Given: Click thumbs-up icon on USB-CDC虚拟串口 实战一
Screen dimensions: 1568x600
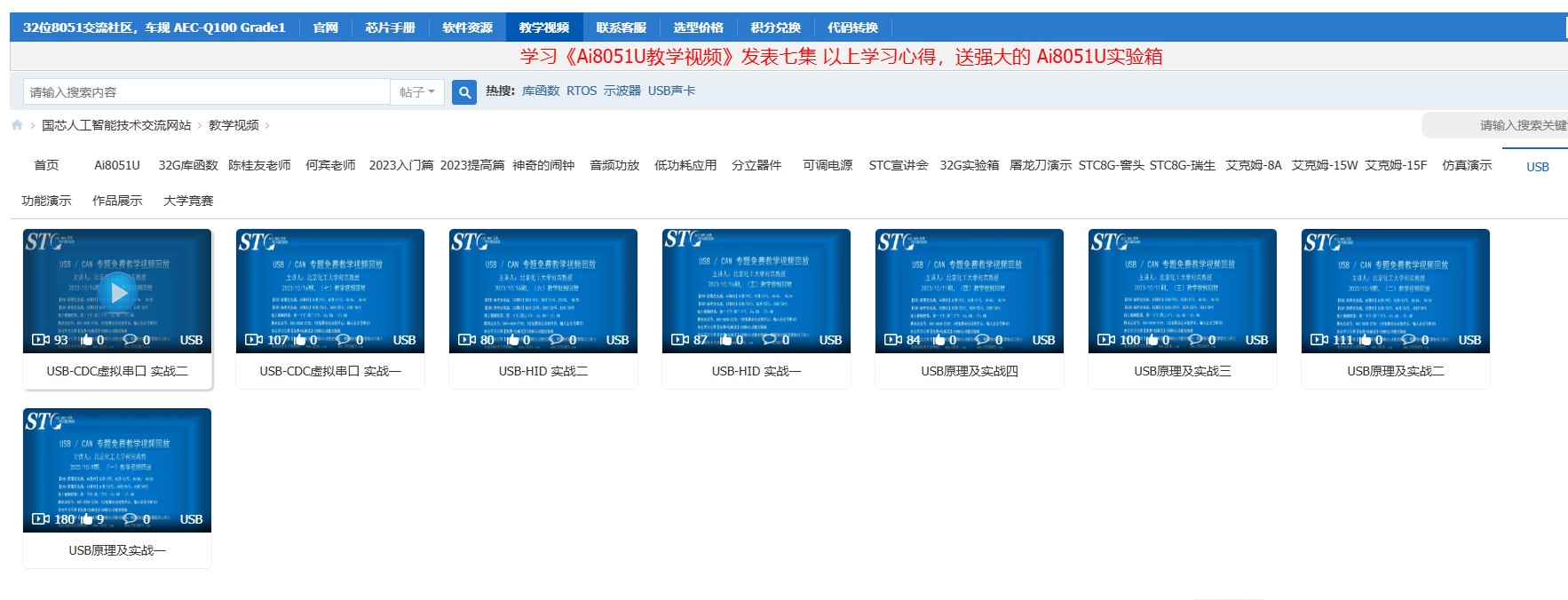Looking at the screenshot, I should (299, 340).
